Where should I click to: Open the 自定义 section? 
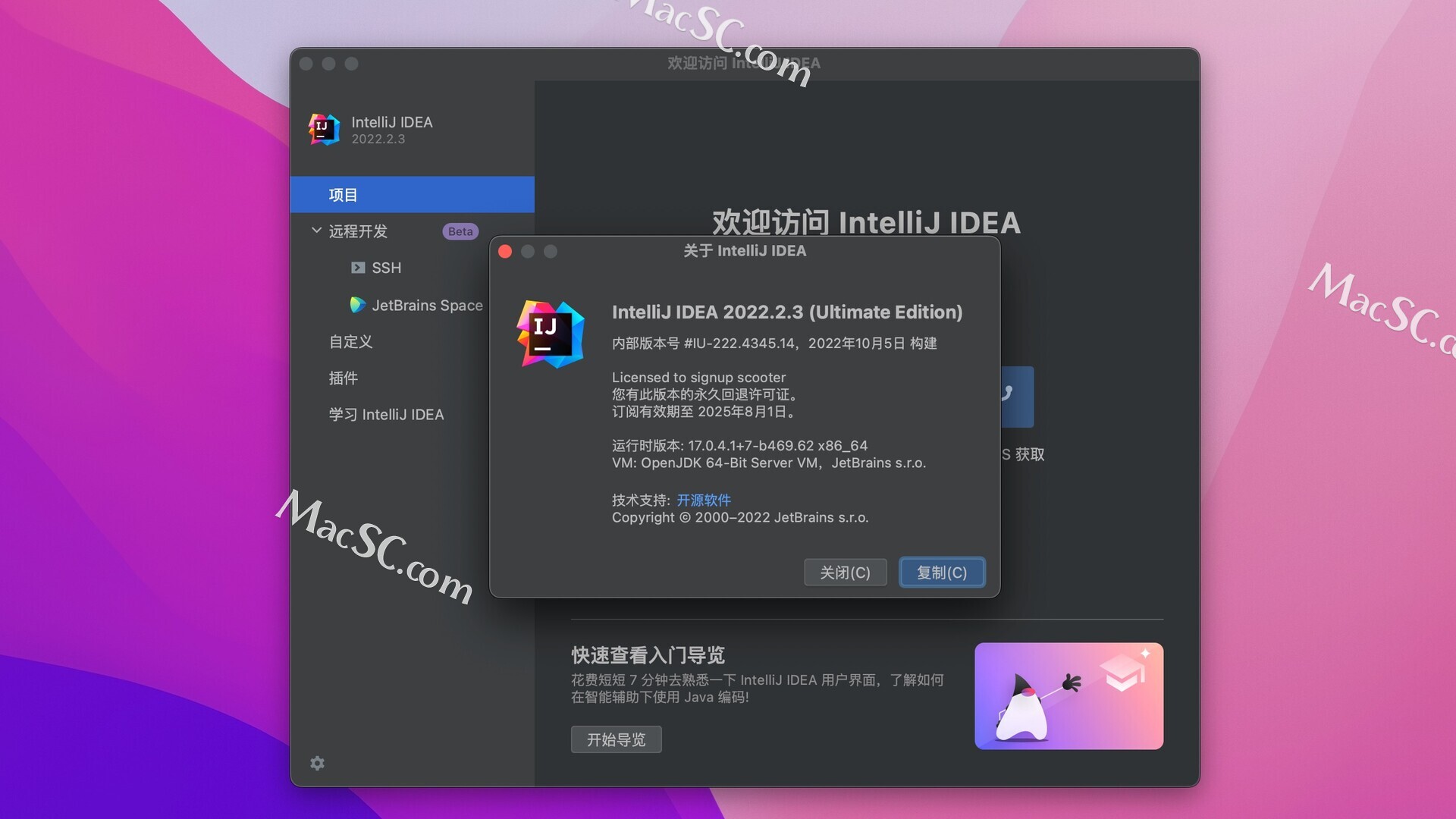(x=350, y=342)
